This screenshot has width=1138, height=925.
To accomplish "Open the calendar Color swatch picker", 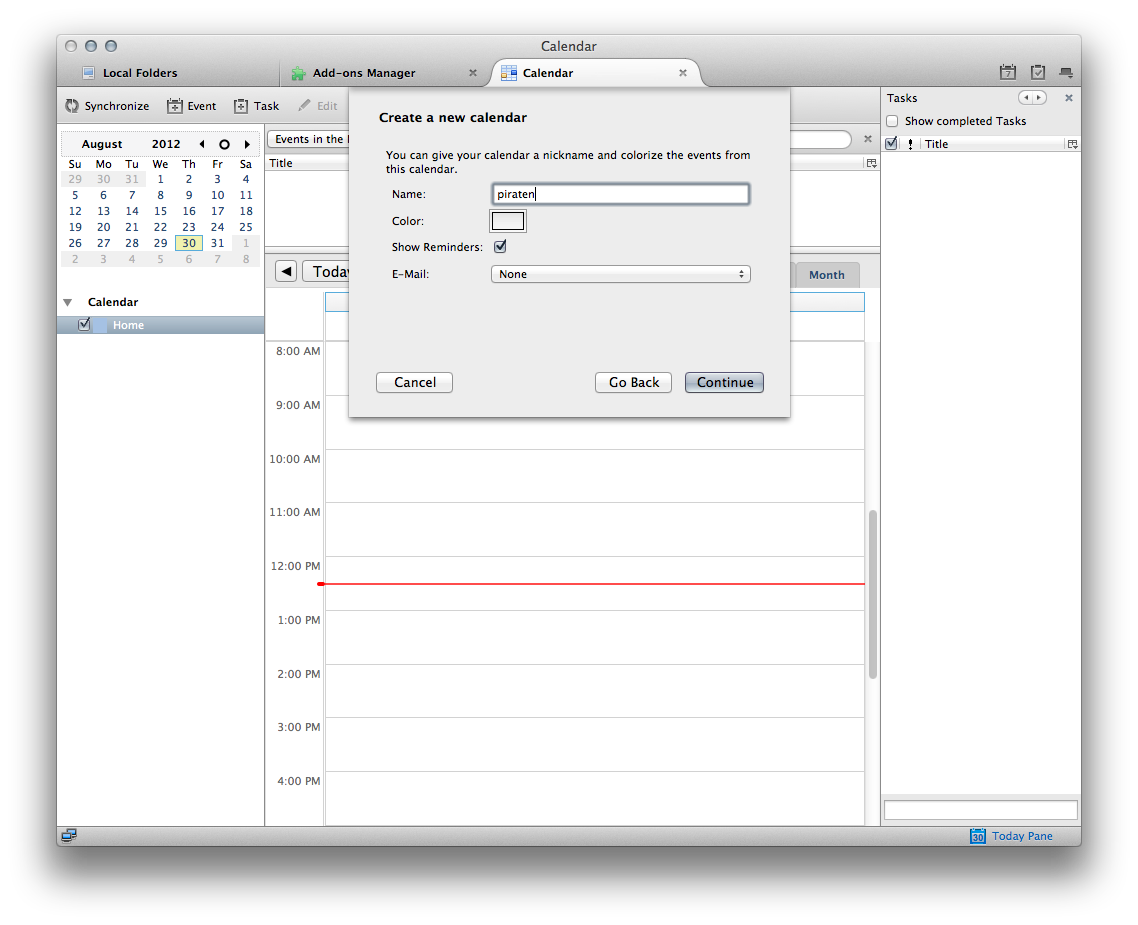I will (x=508, y=221).
